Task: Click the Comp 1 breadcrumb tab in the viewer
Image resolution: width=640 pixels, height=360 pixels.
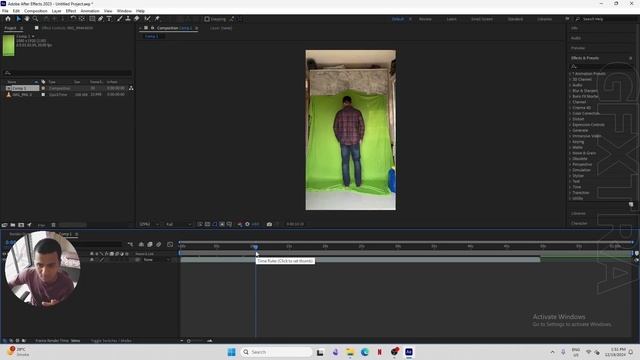Action: click(151, 36)
